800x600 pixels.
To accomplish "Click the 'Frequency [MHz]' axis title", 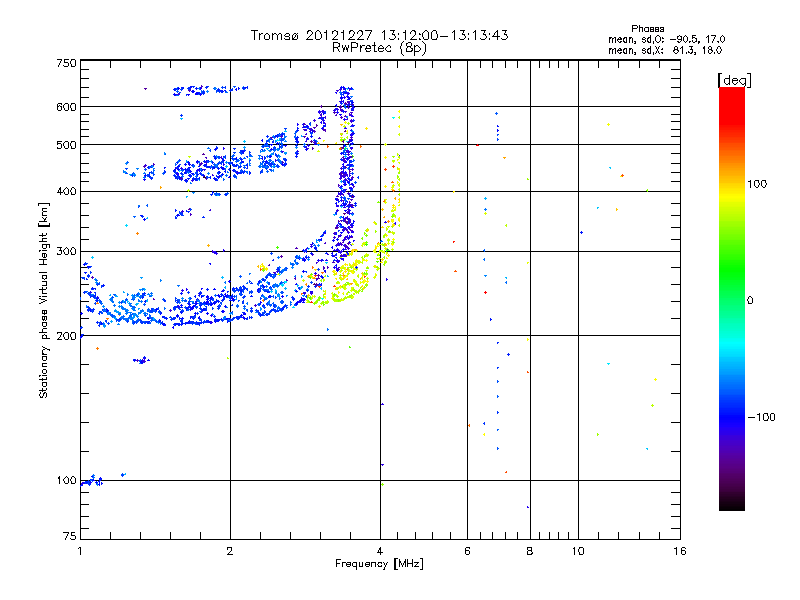I will (379, 564).
